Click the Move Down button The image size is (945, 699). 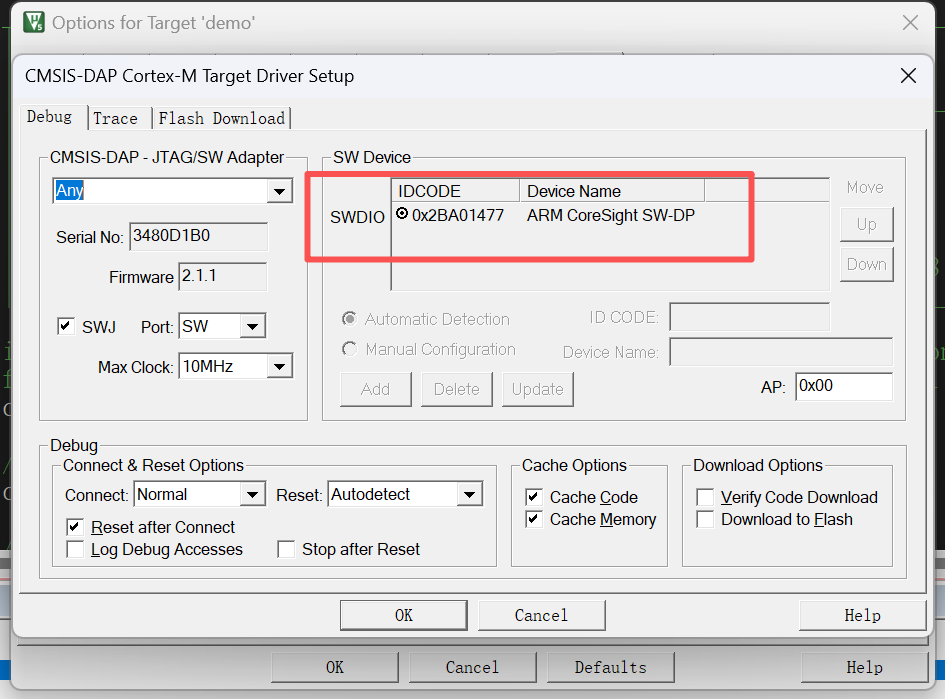click(867, 265)
